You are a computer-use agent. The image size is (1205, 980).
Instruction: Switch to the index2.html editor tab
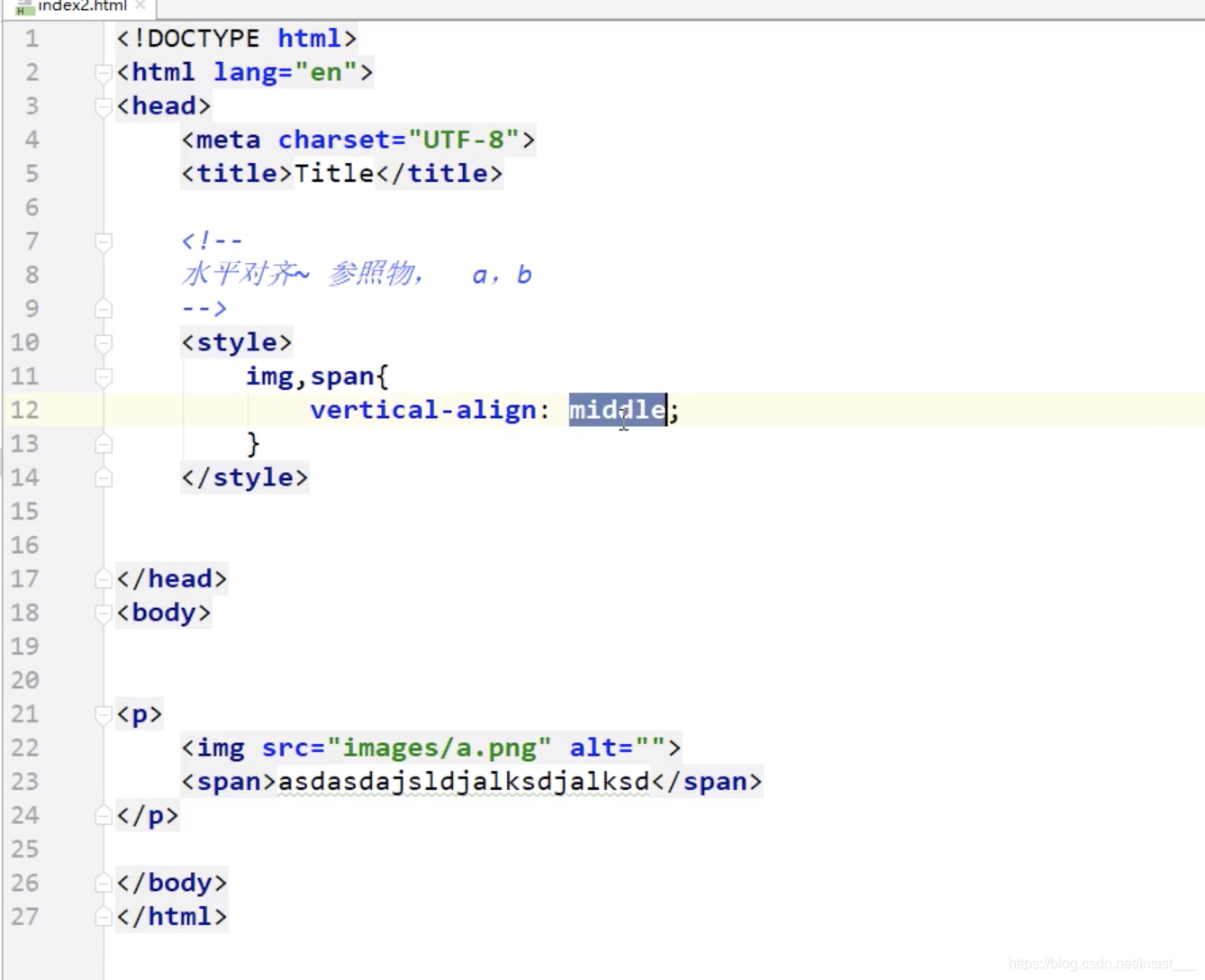(81, 6)
